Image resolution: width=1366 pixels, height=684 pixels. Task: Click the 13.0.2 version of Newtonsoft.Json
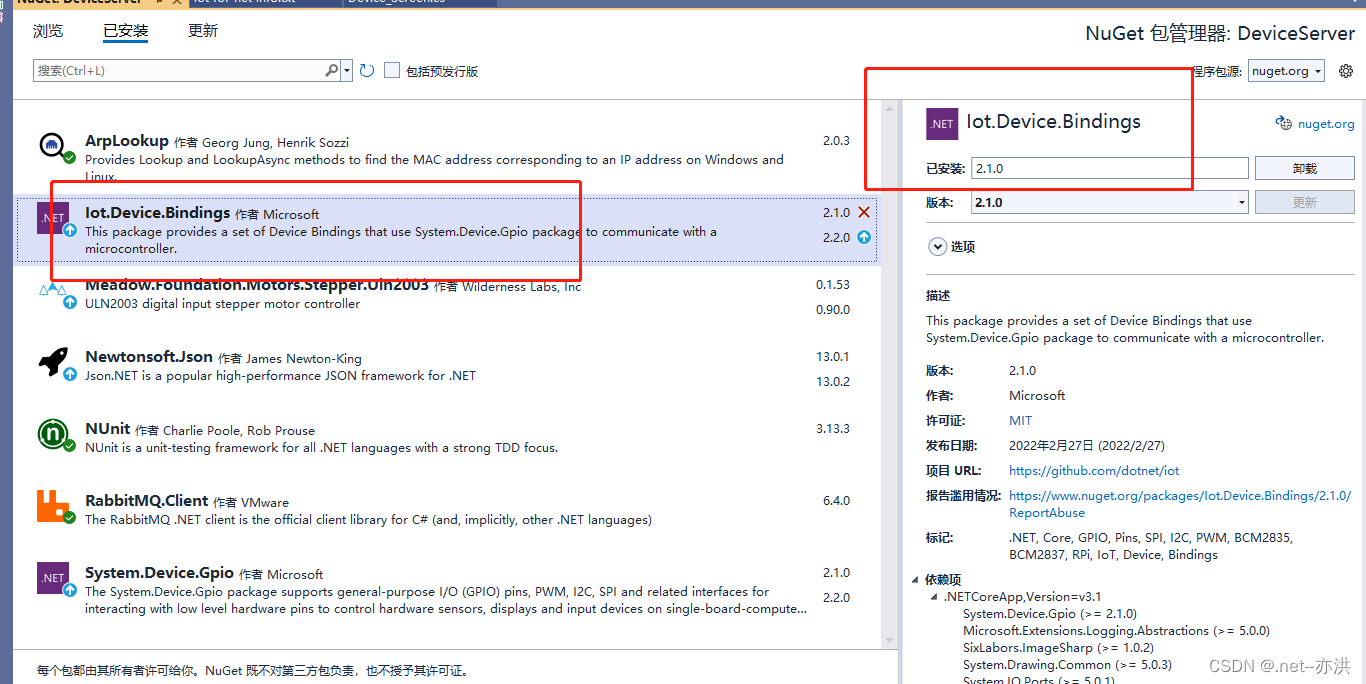(832, 382)
